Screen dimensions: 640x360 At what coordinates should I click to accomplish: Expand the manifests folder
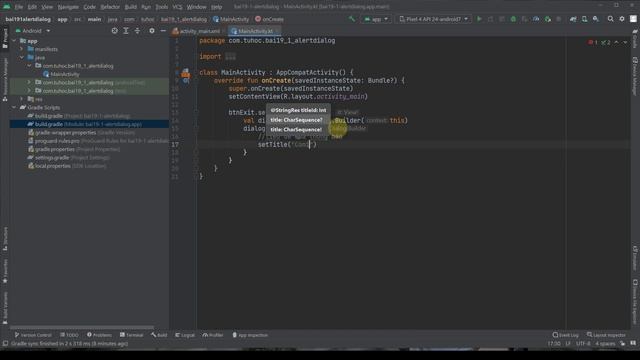click(22, 49)
